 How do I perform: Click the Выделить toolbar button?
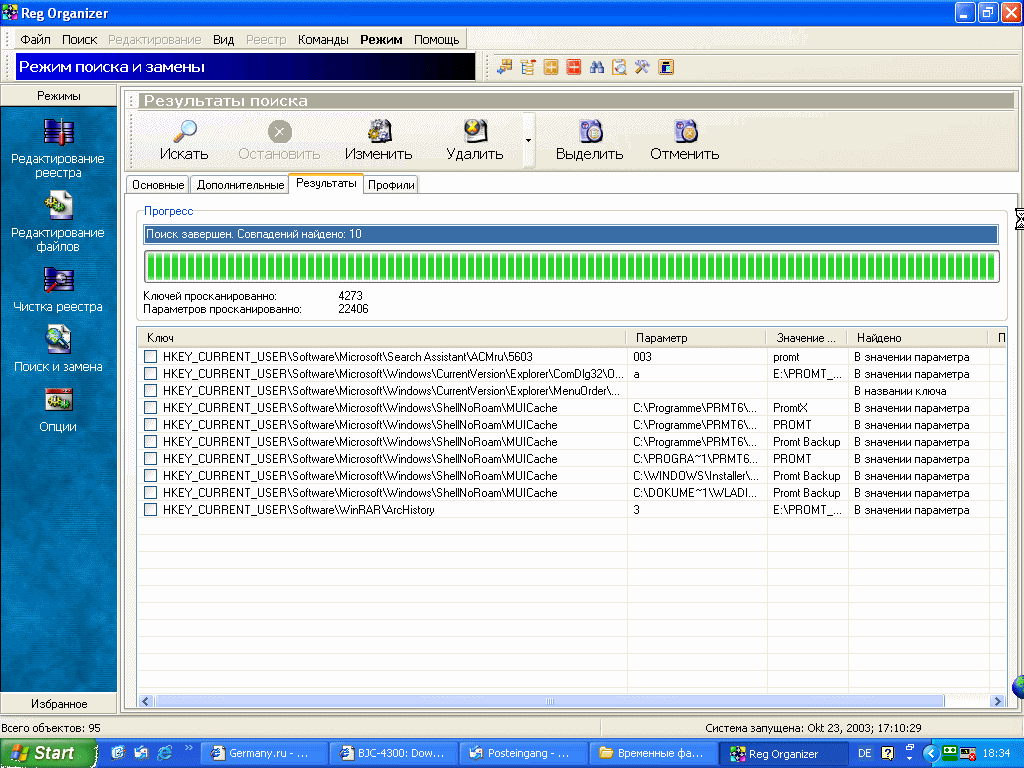590,141
